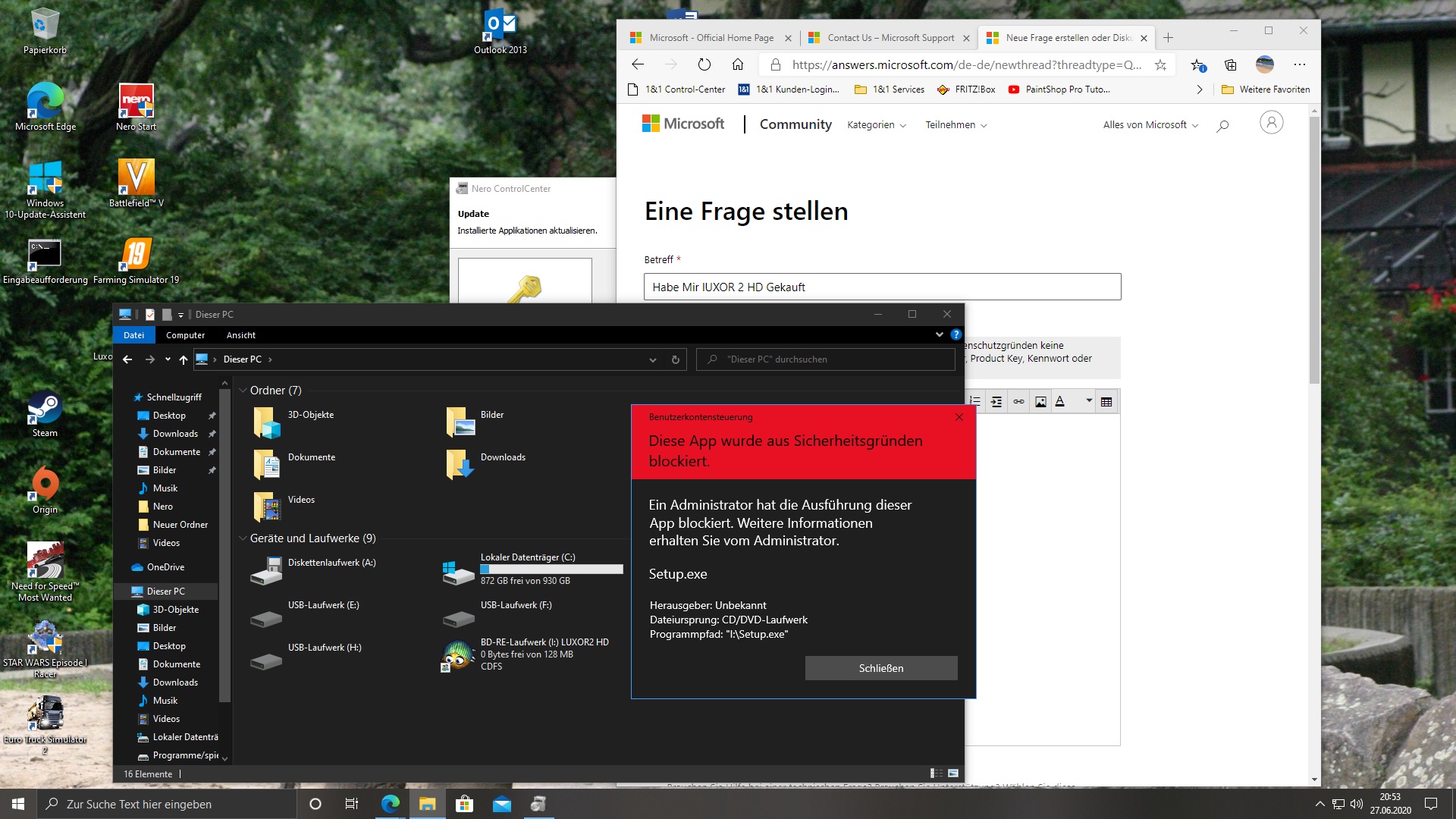Open a new browser tab
1456x819 pixels.
tap(1168, 38)
